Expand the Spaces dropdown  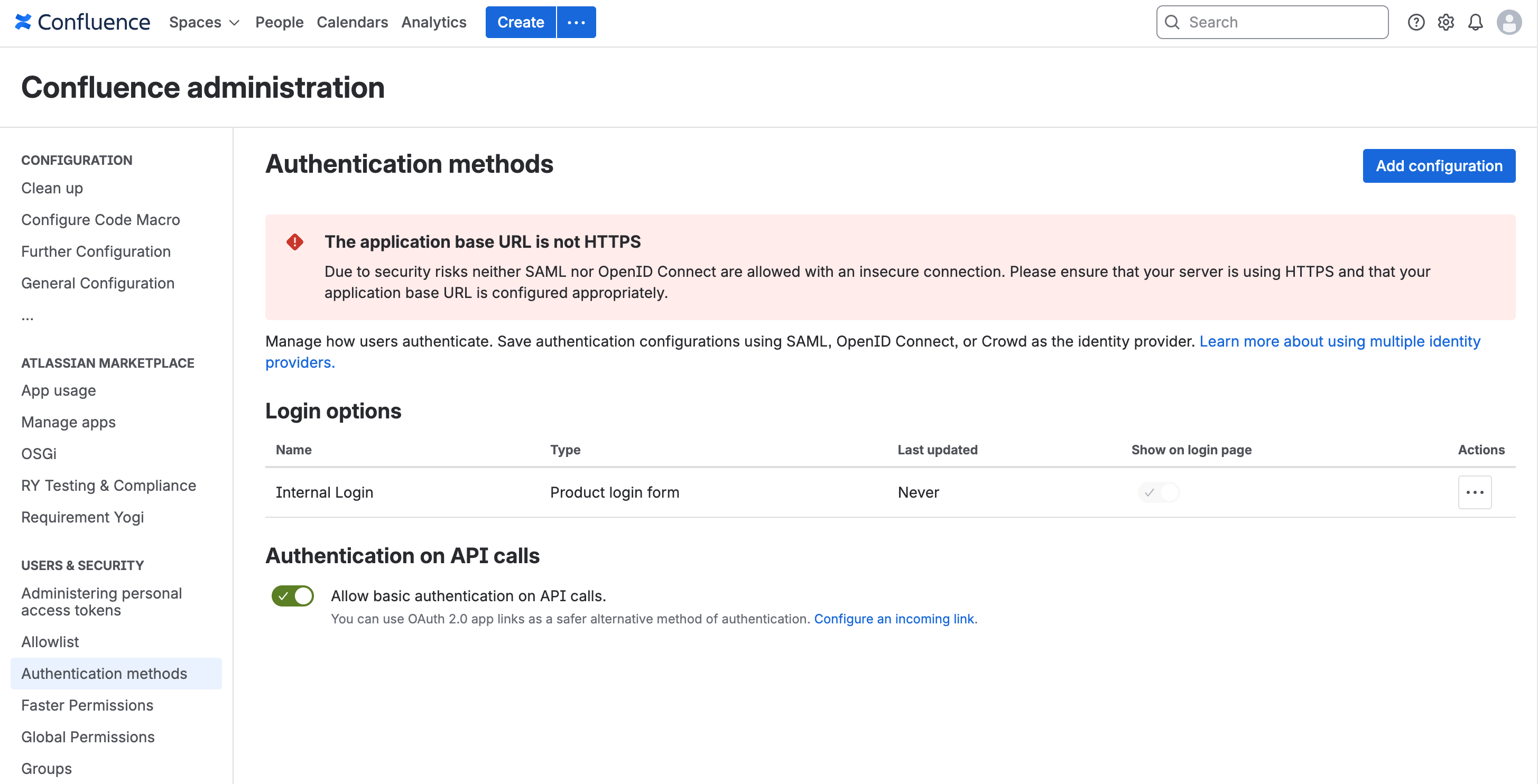pyautogui.click(x=204, y=22)
